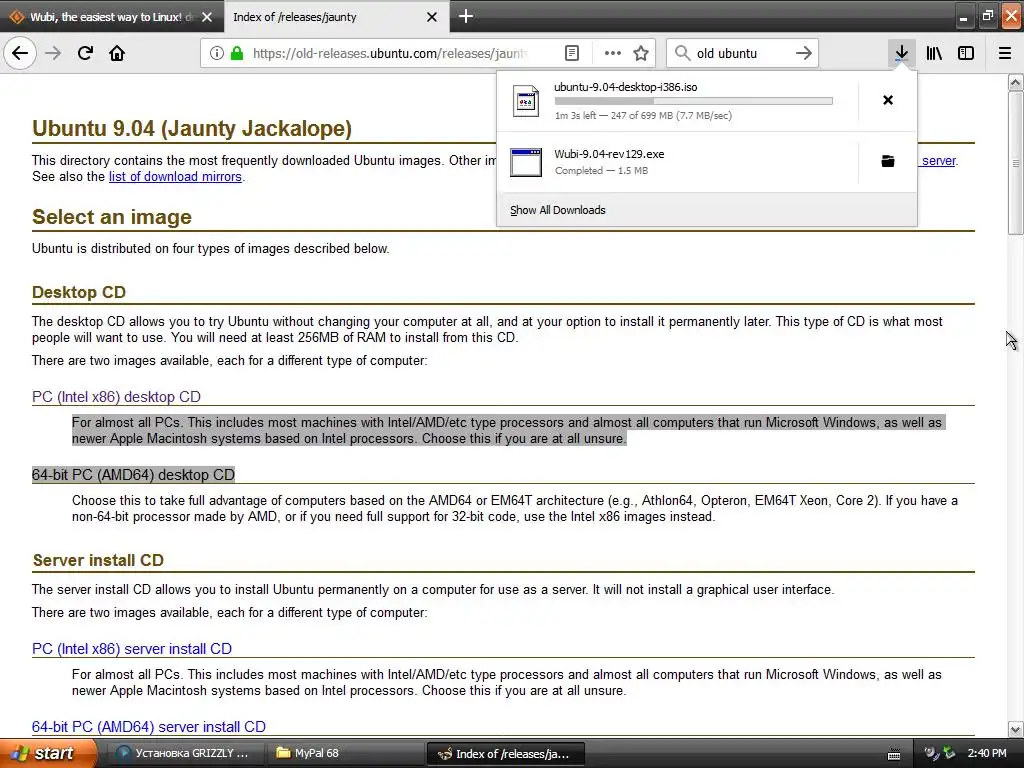
Task: Open the list of download mirrors link
Action: [x=175, y=176]
